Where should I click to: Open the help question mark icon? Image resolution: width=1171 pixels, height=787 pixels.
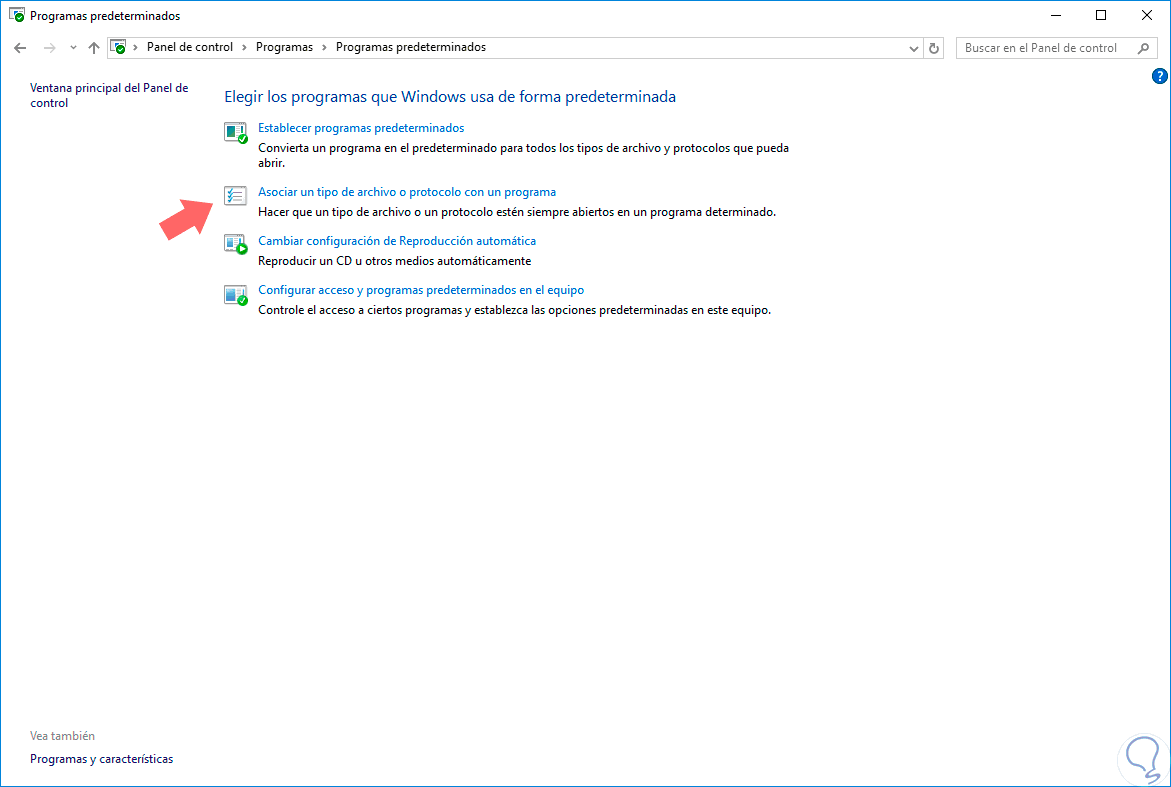(1159, 76)
